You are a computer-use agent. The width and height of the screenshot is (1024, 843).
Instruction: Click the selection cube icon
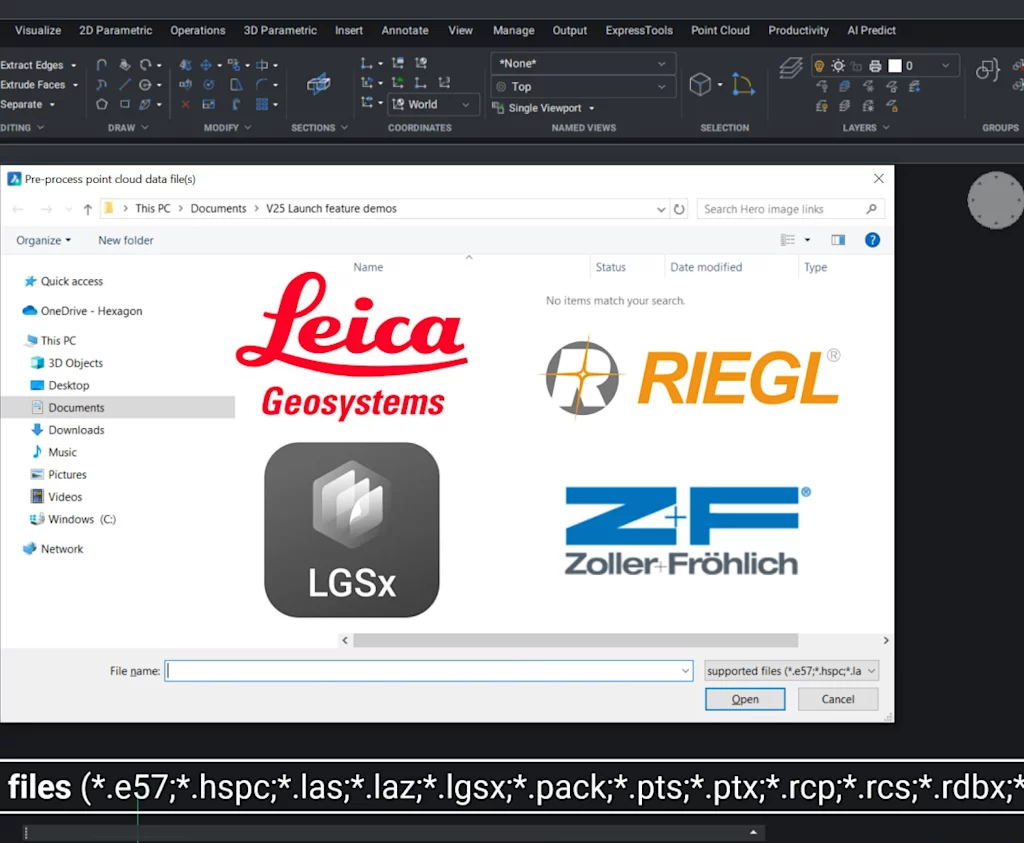[700, 84]
